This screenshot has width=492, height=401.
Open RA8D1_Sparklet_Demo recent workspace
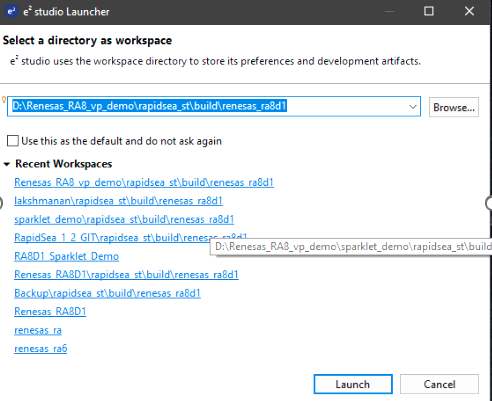click(67, 256)
